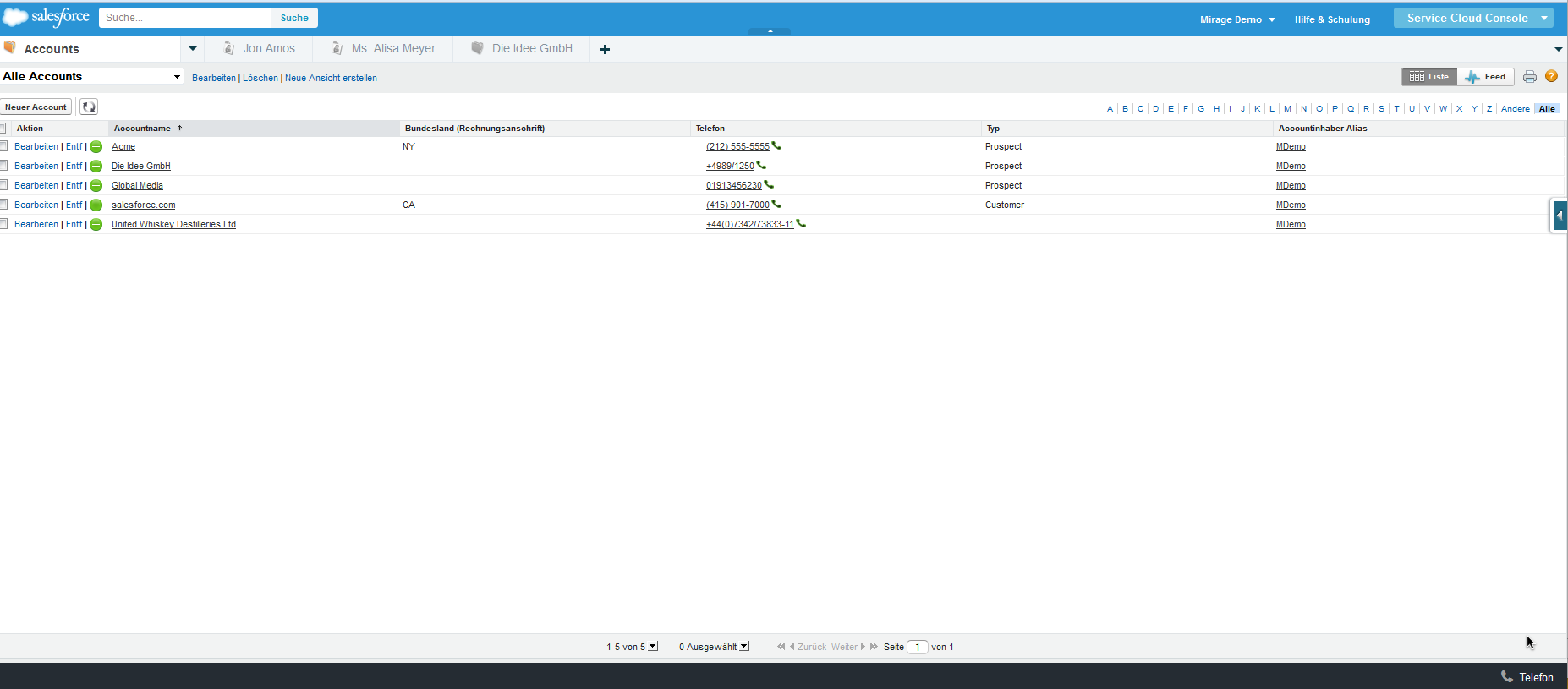
Task: Open the printable view printer icon
Action: 1530,77
